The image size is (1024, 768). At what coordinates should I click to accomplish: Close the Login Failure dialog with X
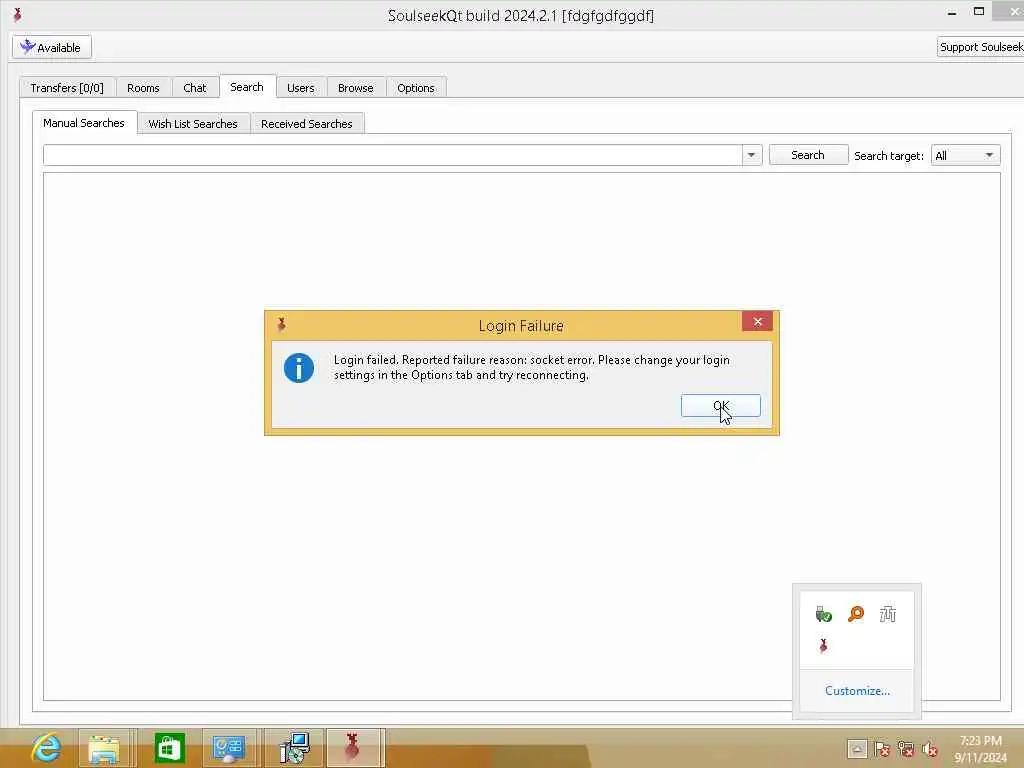(758, 321)
